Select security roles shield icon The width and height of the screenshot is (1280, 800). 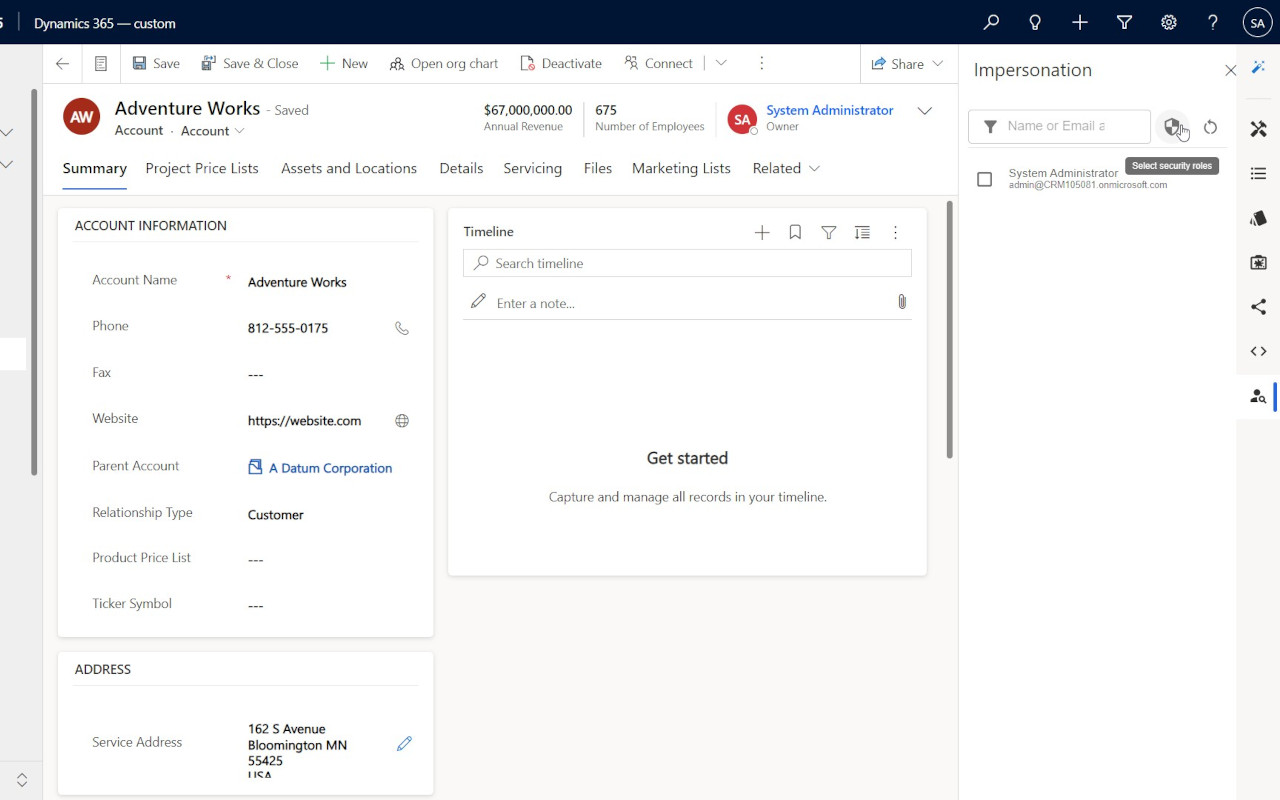pyautogui.click(x=1173, y=127)
